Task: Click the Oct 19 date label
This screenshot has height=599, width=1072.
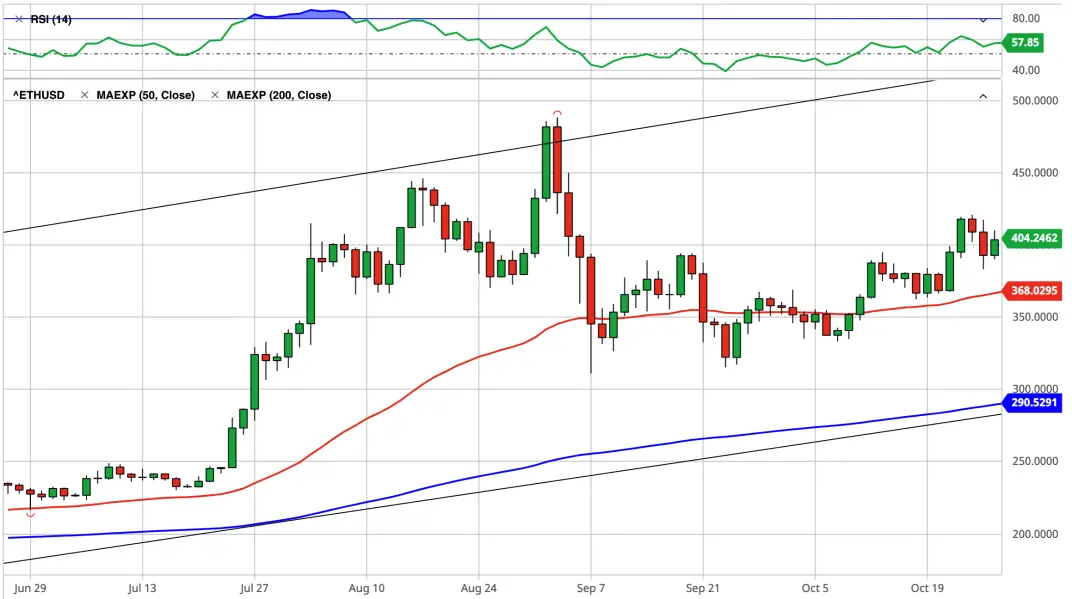Action: pos(927,588)
